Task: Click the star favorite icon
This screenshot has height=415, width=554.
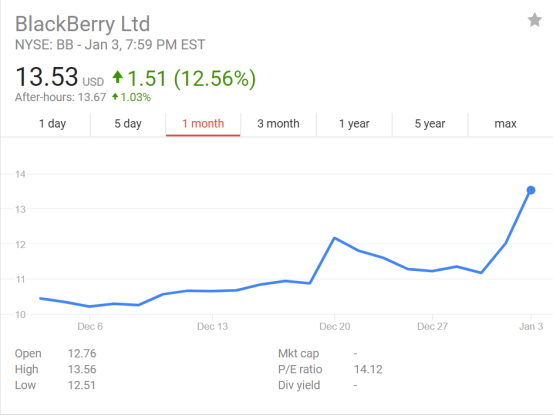Action: pyautogui.click(x=535, y=20)
